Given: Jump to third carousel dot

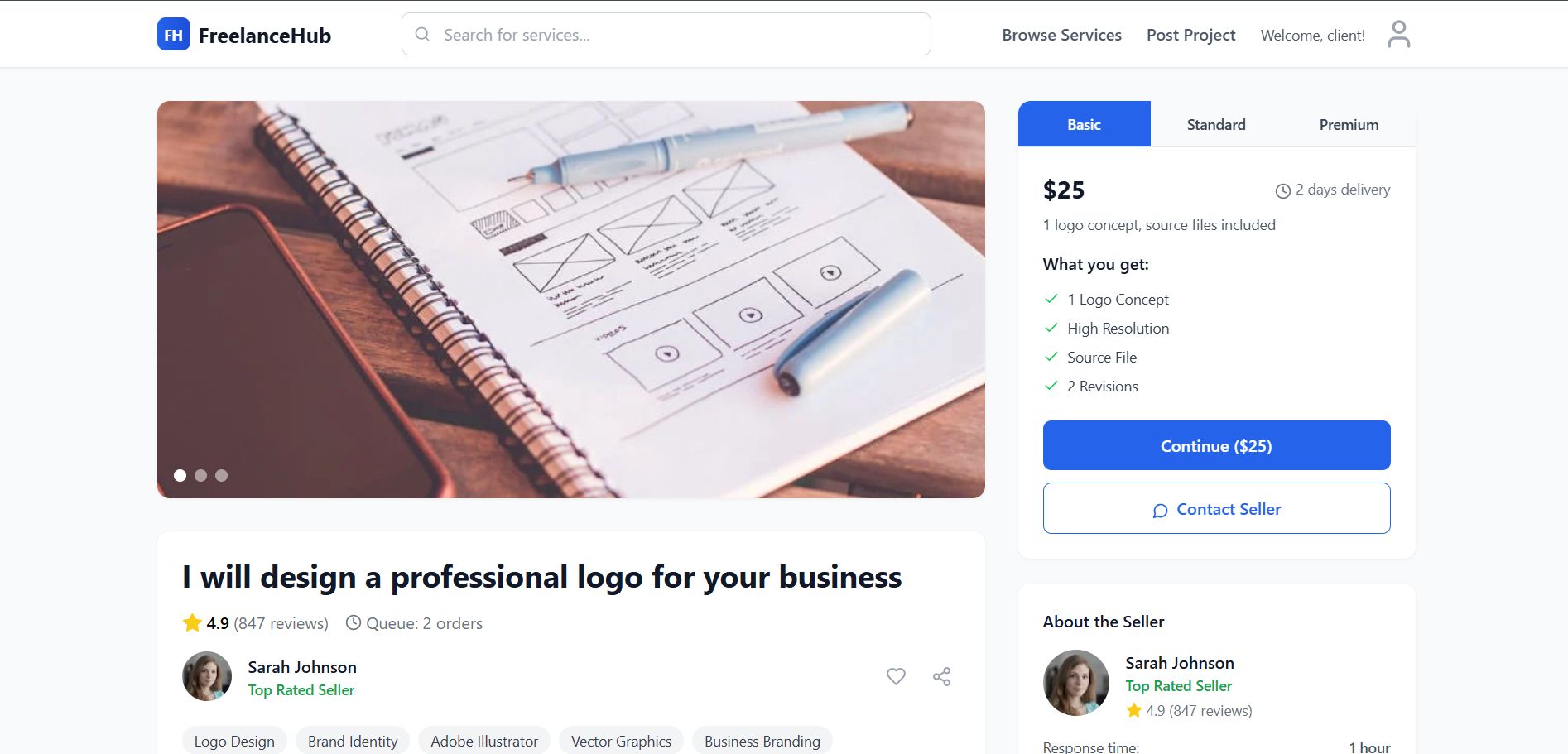Looking at the screenshot, I should pos(221,475).
